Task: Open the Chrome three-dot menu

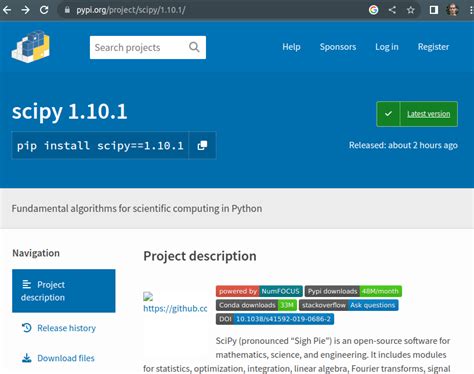Action: pyautogui.click(x=471, y=10)
